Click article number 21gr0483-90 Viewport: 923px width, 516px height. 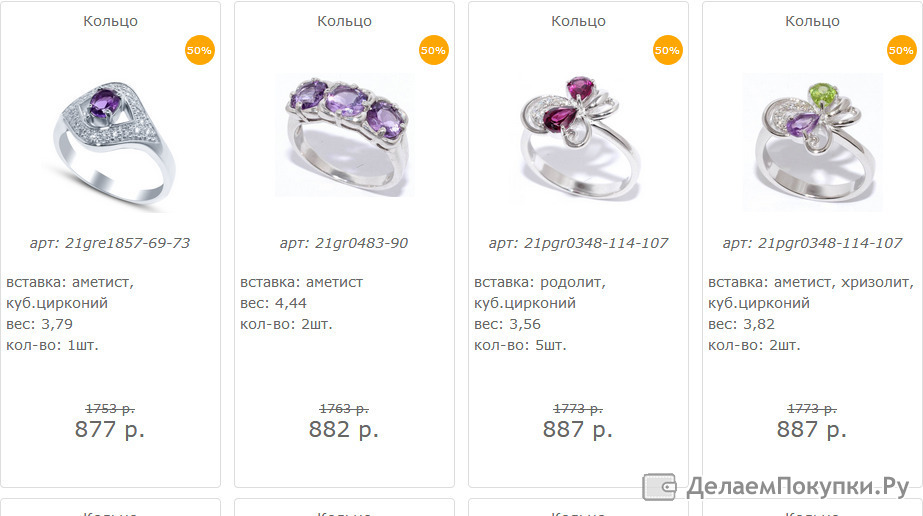point(344,243)
